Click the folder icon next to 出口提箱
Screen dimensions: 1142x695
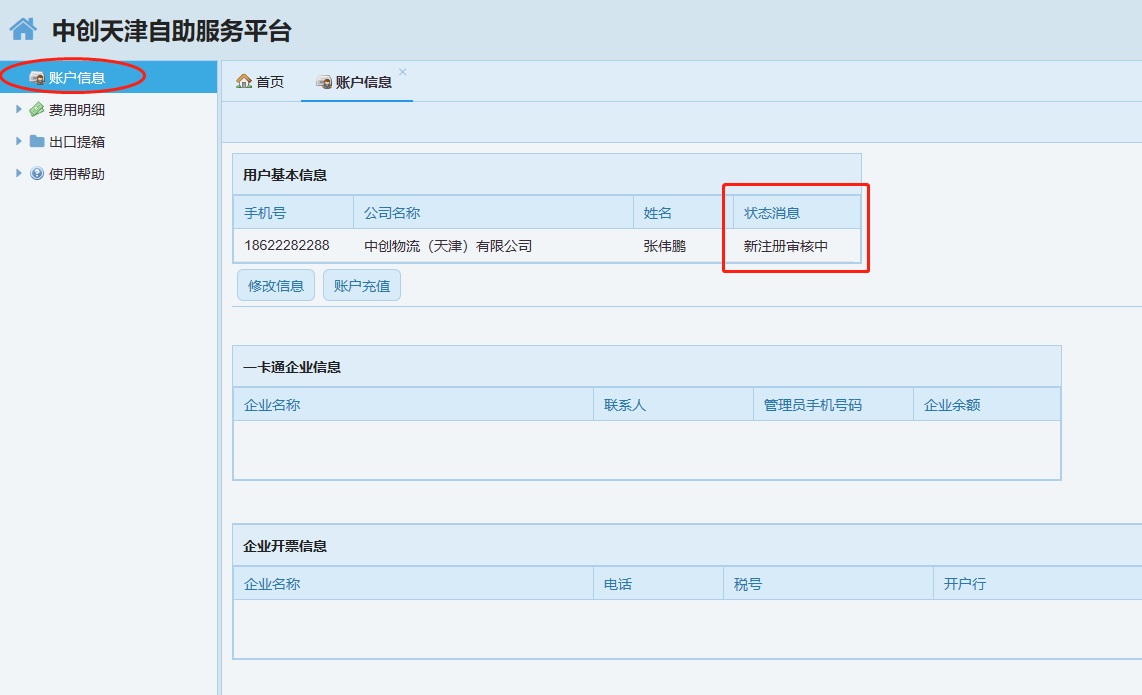tap(37, 142)
